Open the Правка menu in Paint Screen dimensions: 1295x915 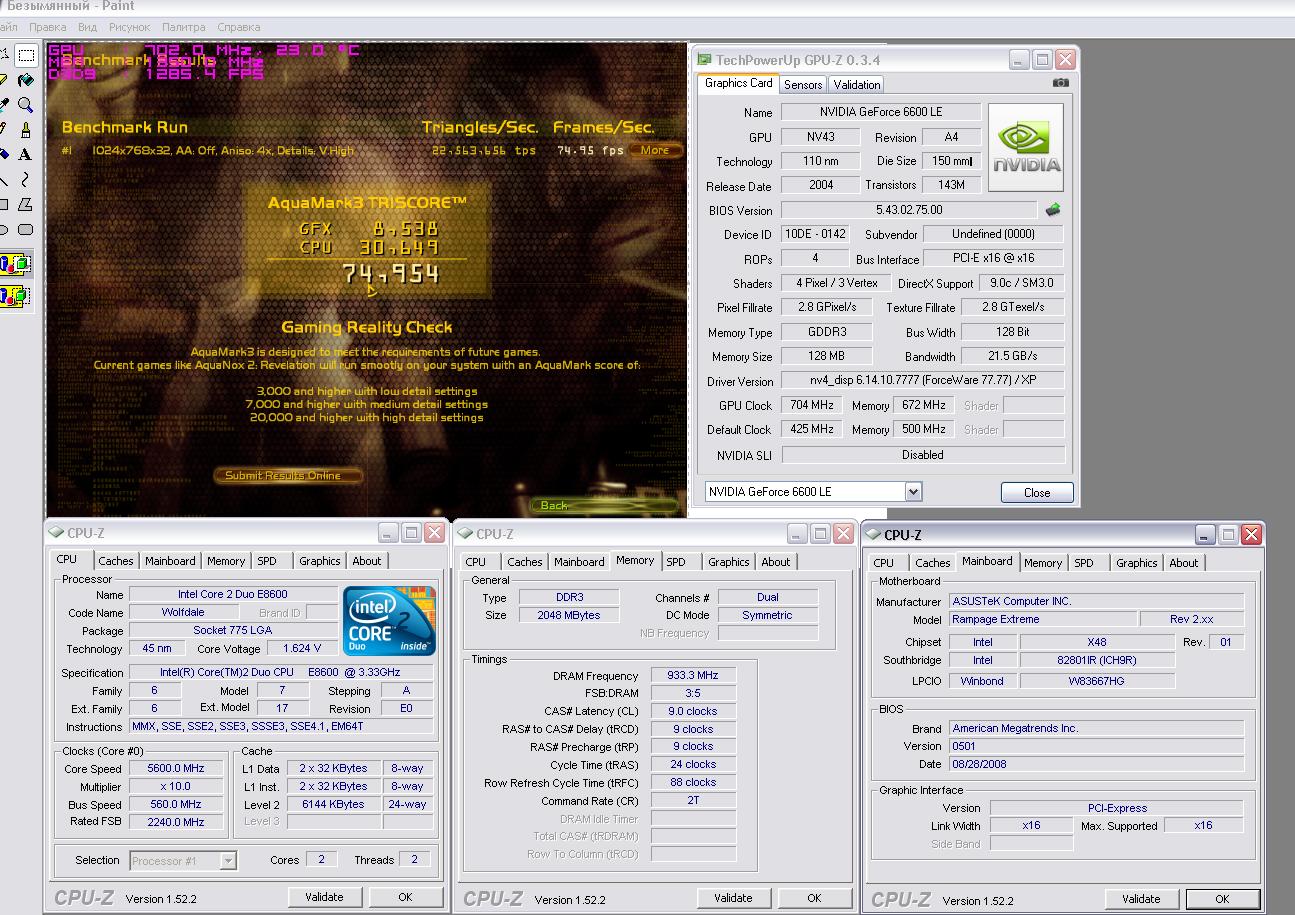(48, 27)
